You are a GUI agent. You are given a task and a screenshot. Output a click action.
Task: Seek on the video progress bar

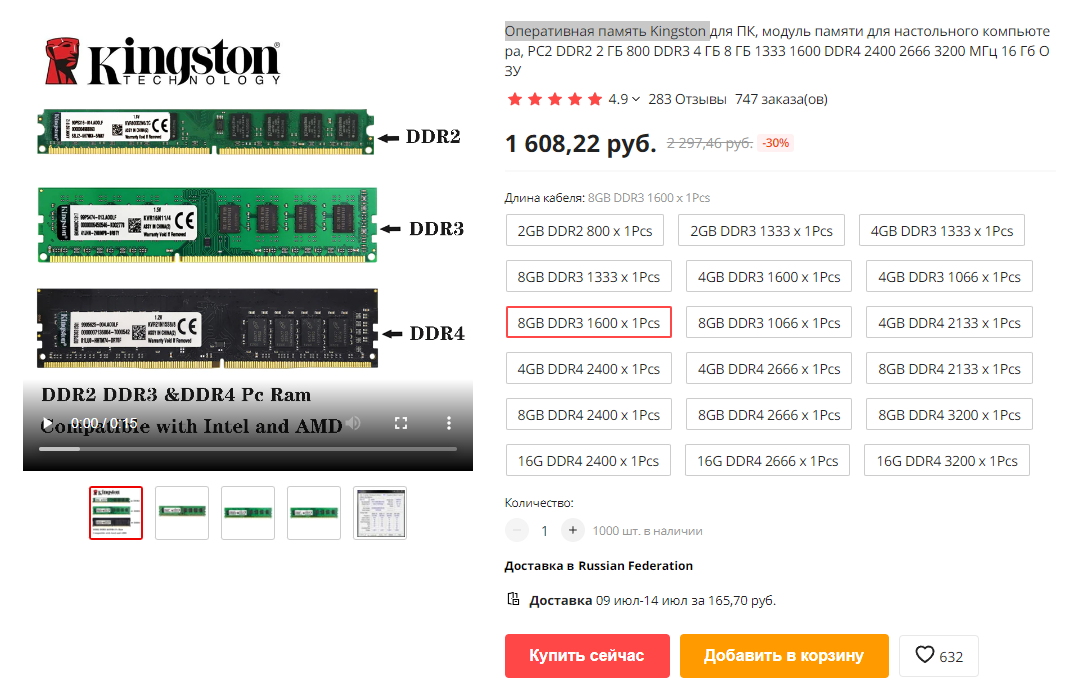tap(248, 449)
